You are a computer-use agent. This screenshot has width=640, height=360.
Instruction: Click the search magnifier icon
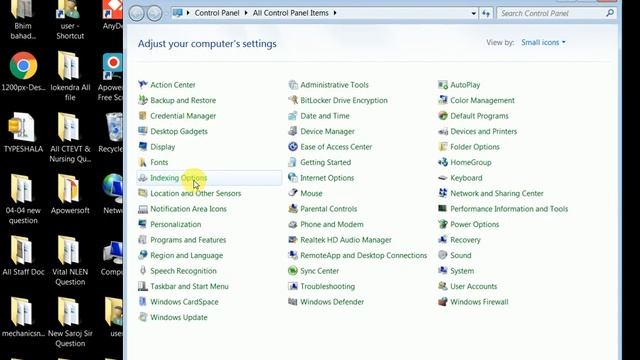(x=610, y=13)
